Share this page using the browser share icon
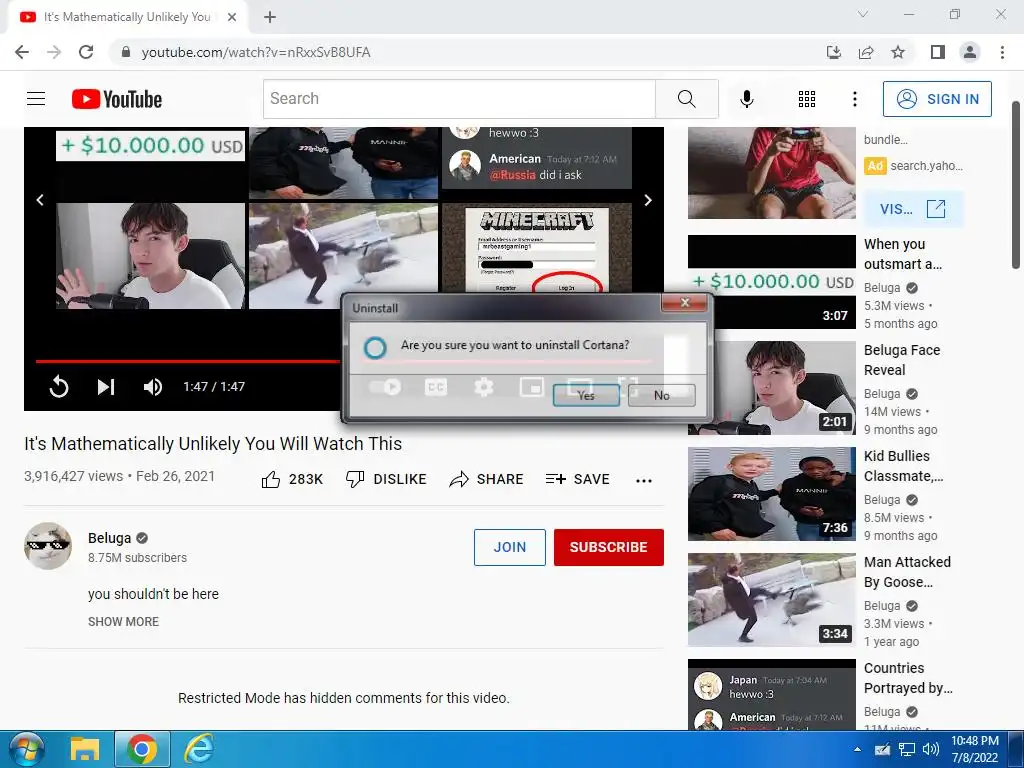This screenshot has width=1024, height=768. (866, 52)
